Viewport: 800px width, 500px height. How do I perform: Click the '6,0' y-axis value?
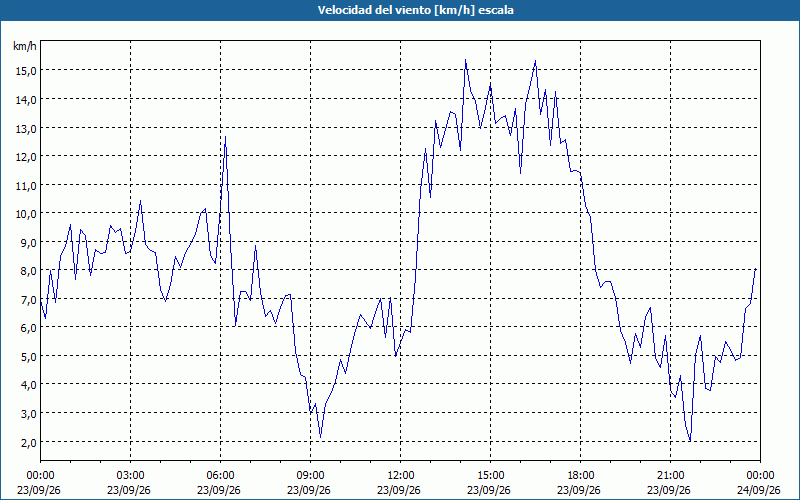tap(28, 328)
